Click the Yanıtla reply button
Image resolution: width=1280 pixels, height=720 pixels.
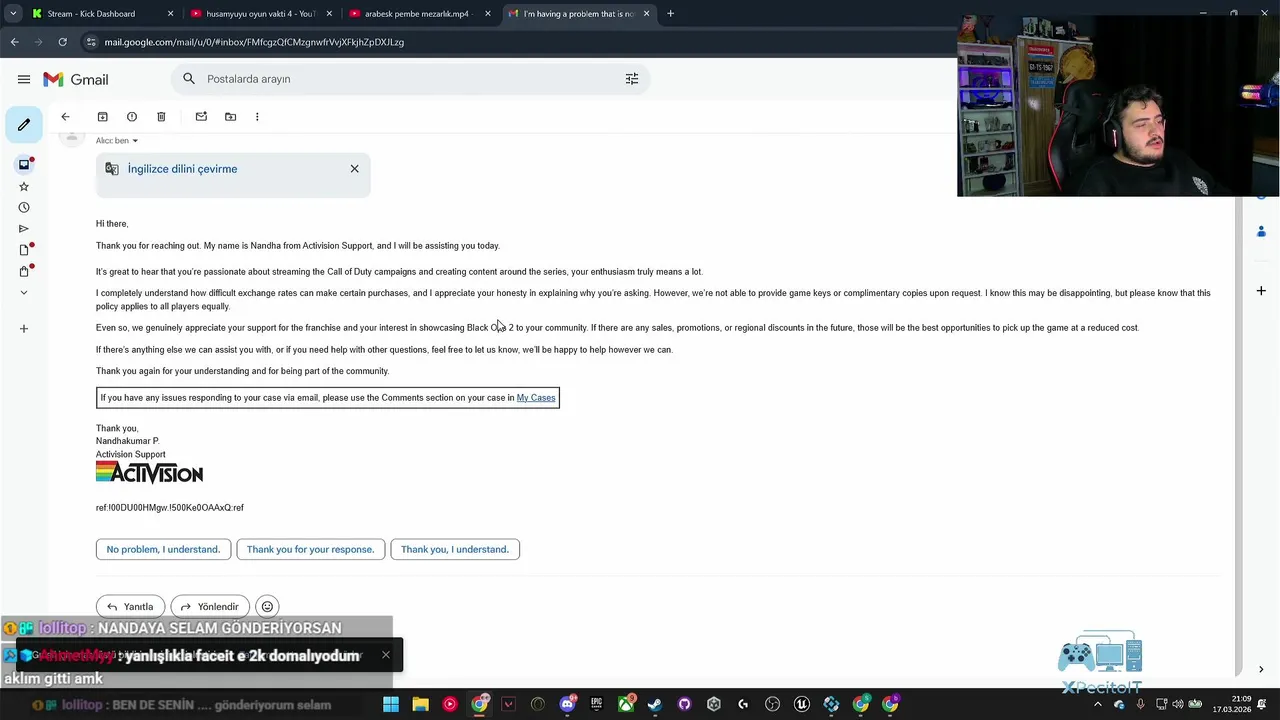[x=130, y=606]
